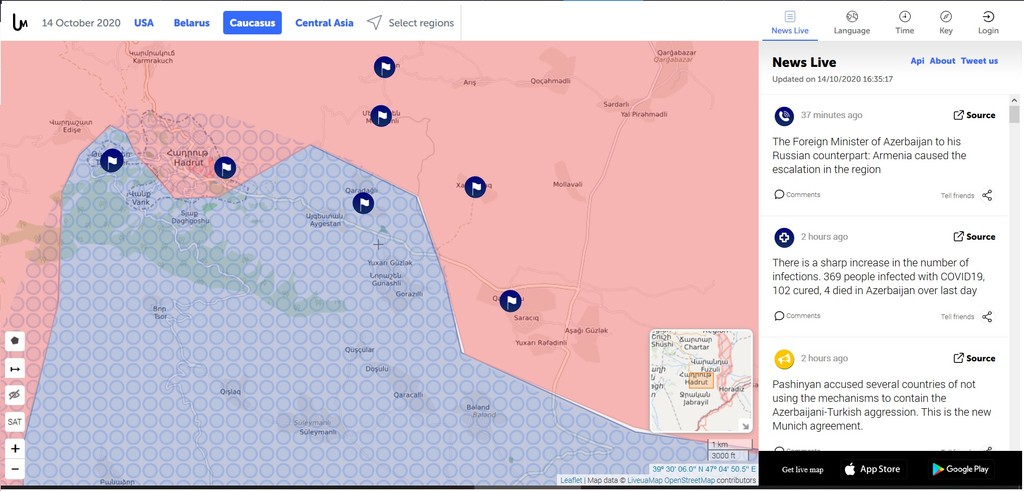Viewport: 1024px width, 491px height.
Task: Open Comments under COVID19 infections news
Action: click(797, 316)
